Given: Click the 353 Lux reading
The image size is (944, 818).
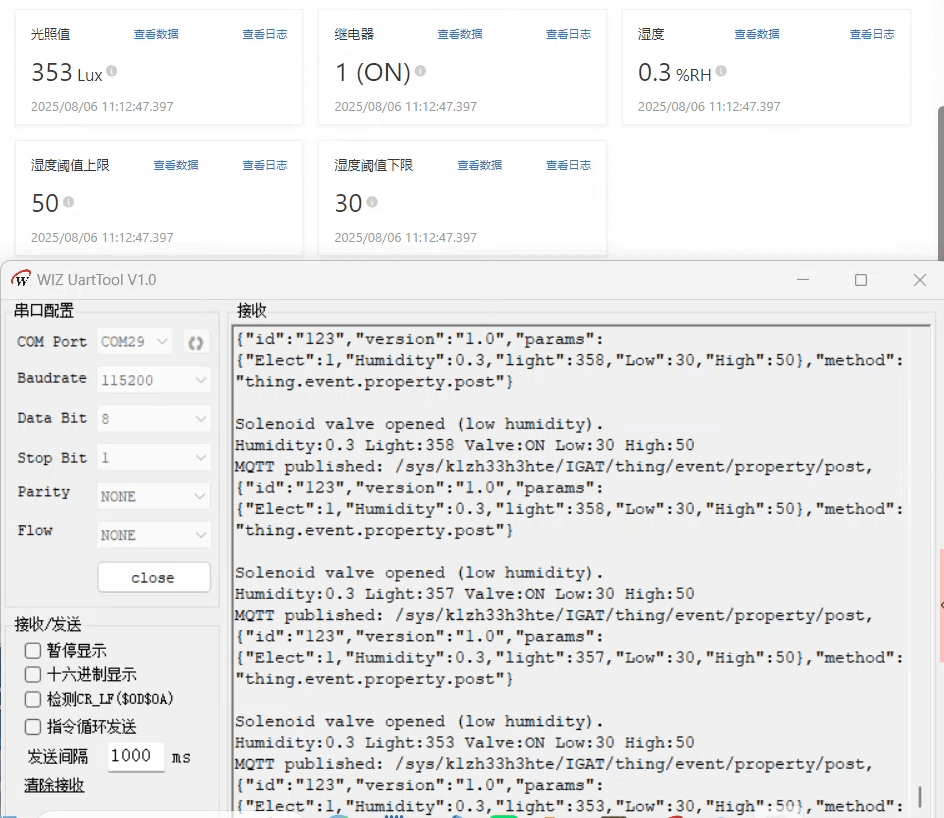Looking at the screenshot, I should 67,73.
